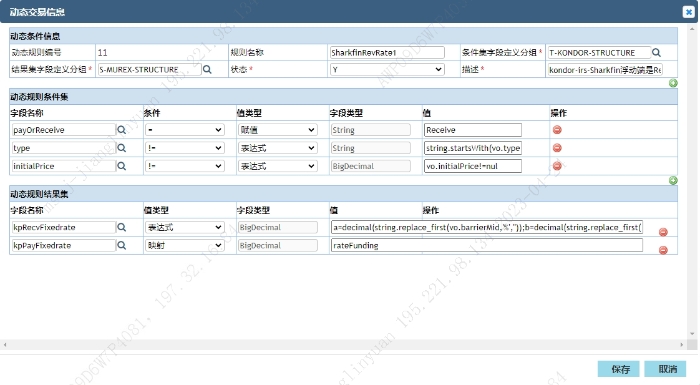The height and width of the screenshot is (385, 700).
Task: Delete the payOrReceive condition row
Action: click(557, 130)
